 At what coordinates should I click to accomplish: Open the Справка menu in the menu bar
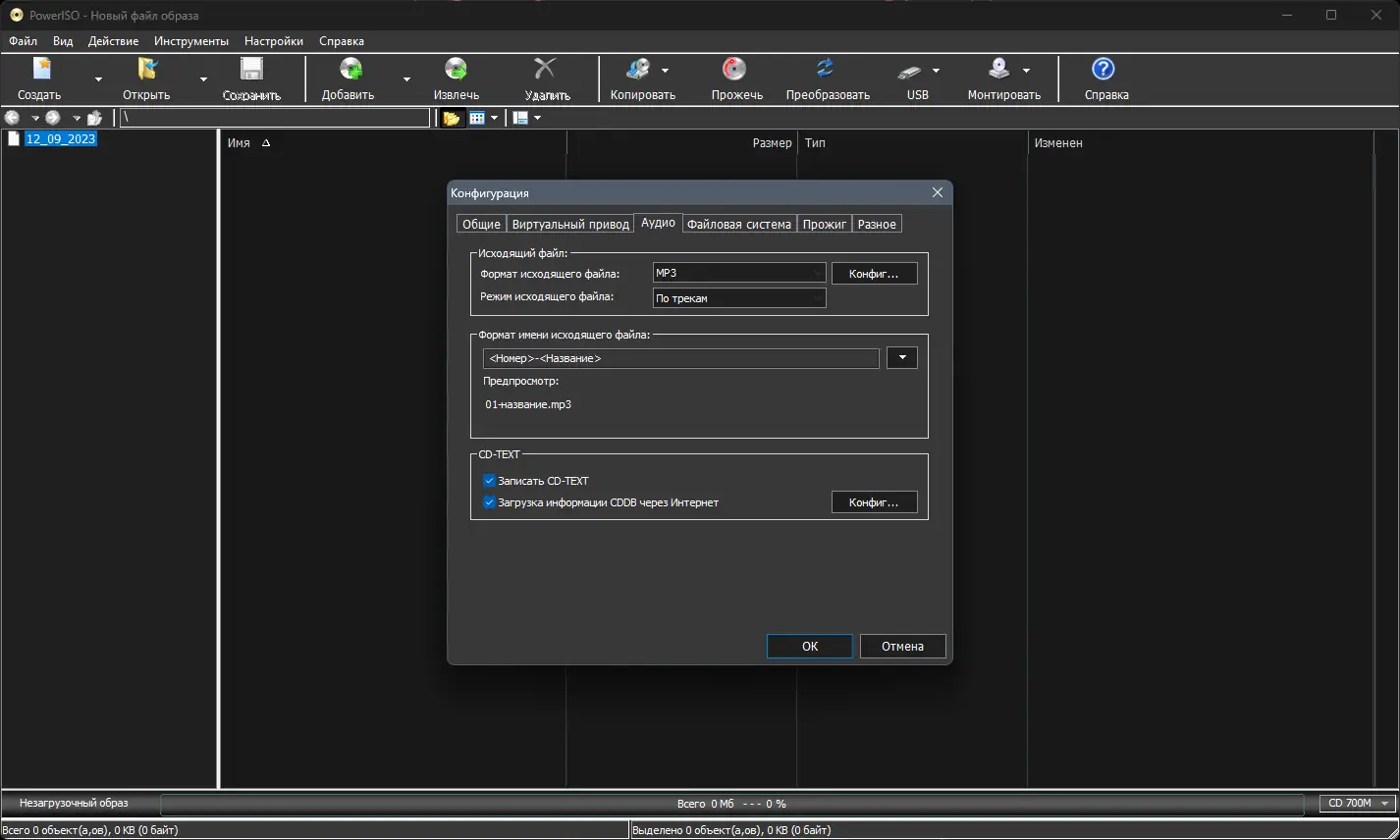click(342, 41)
